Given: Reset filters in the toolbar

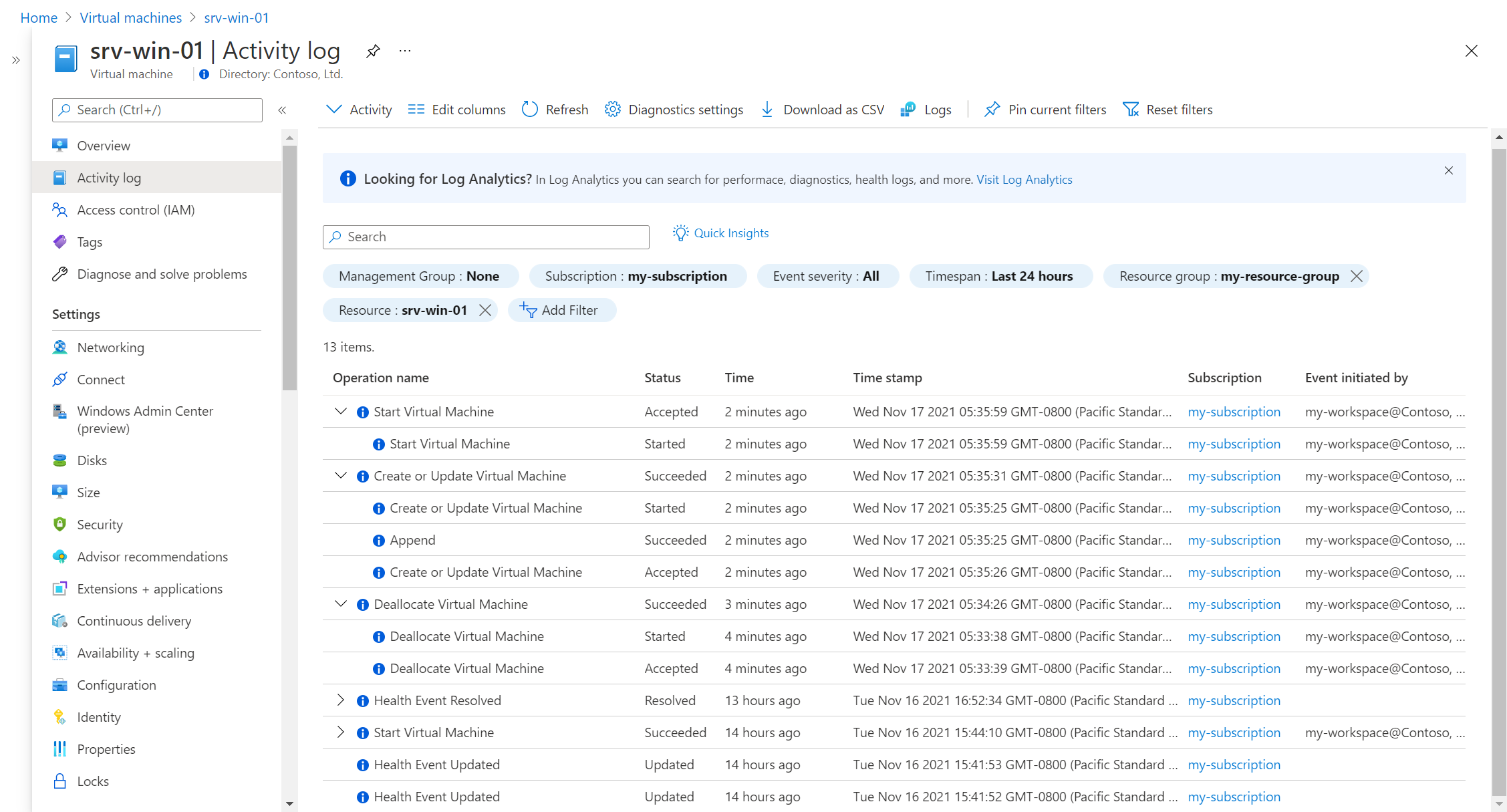Looking at the screenshot, I should 1168,110.
